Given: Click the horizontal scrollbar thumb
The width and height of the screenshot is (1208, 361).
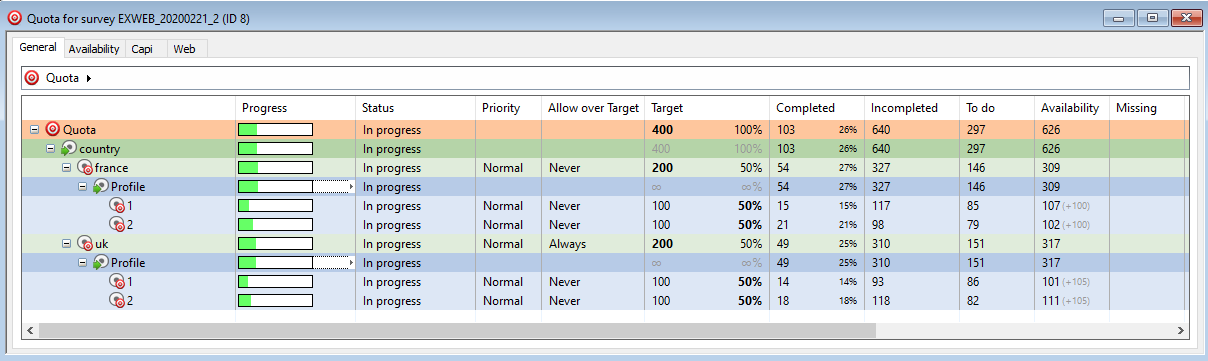Looking at the screenshot, I should point(457,330).
